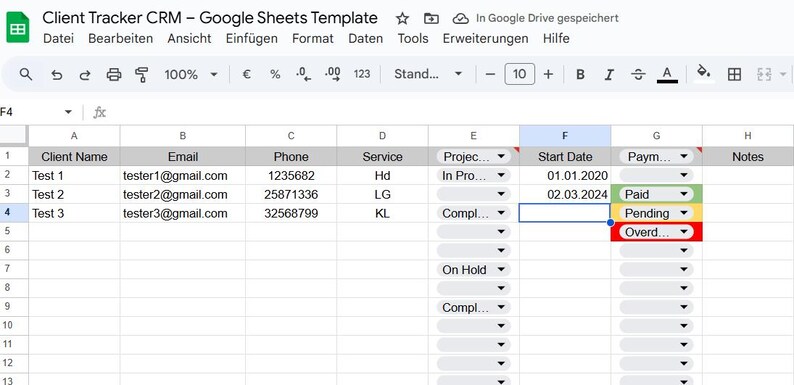794x385 pixels.
Task: Increase decimal places
Action: coord(333,74)
